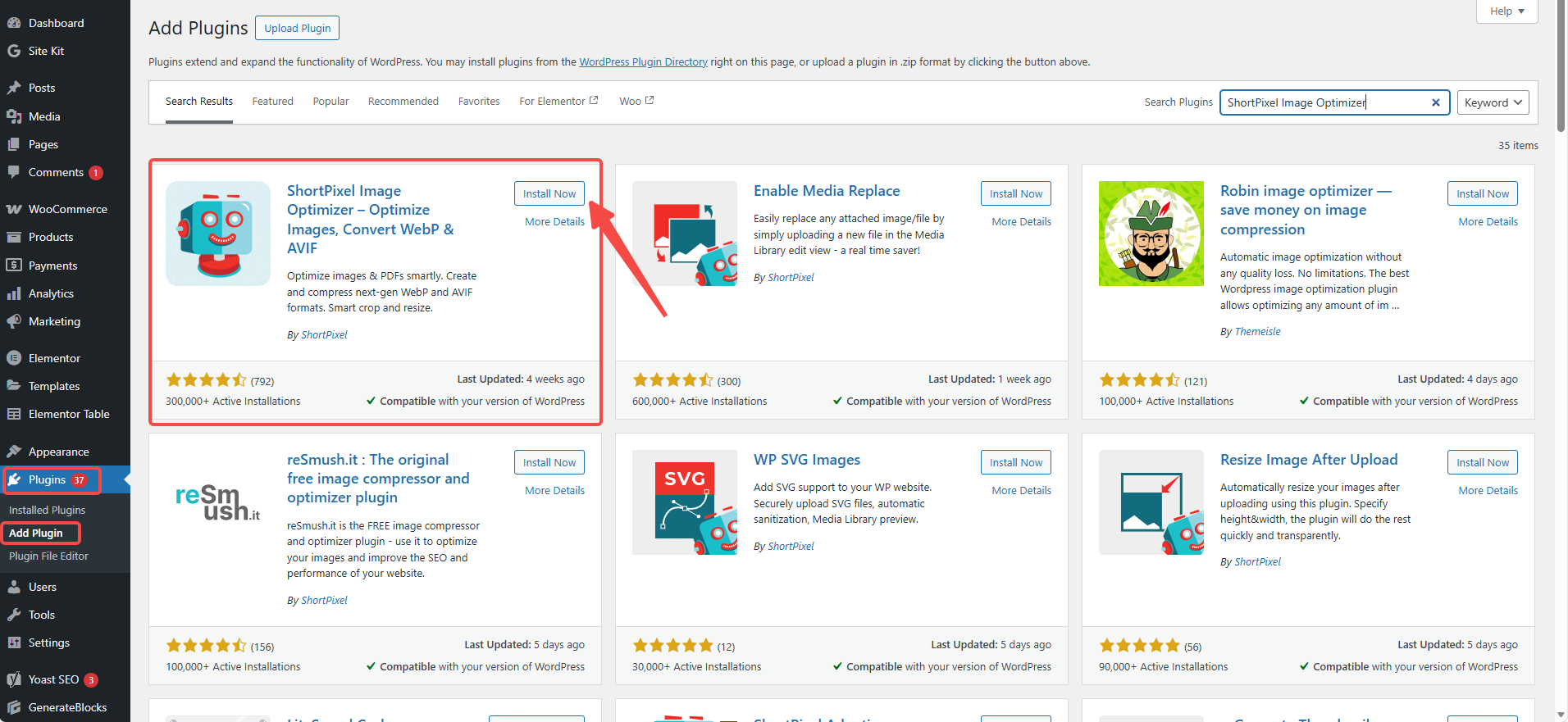
Task: Clear search field with X icon
Action: (1436, 102)
